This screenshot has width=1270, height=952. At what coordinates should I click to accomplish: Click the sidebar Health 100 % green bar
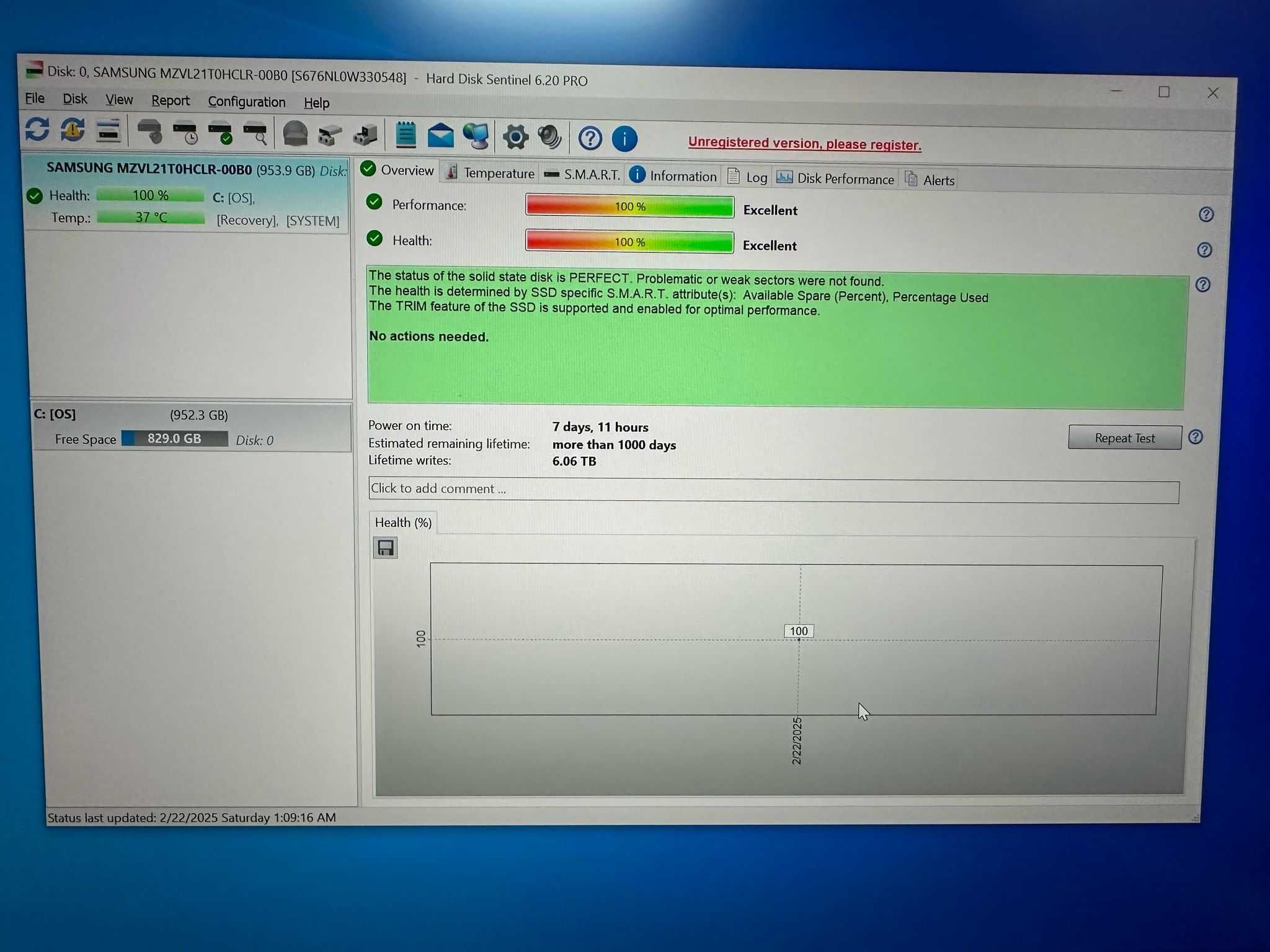[150, 195]
